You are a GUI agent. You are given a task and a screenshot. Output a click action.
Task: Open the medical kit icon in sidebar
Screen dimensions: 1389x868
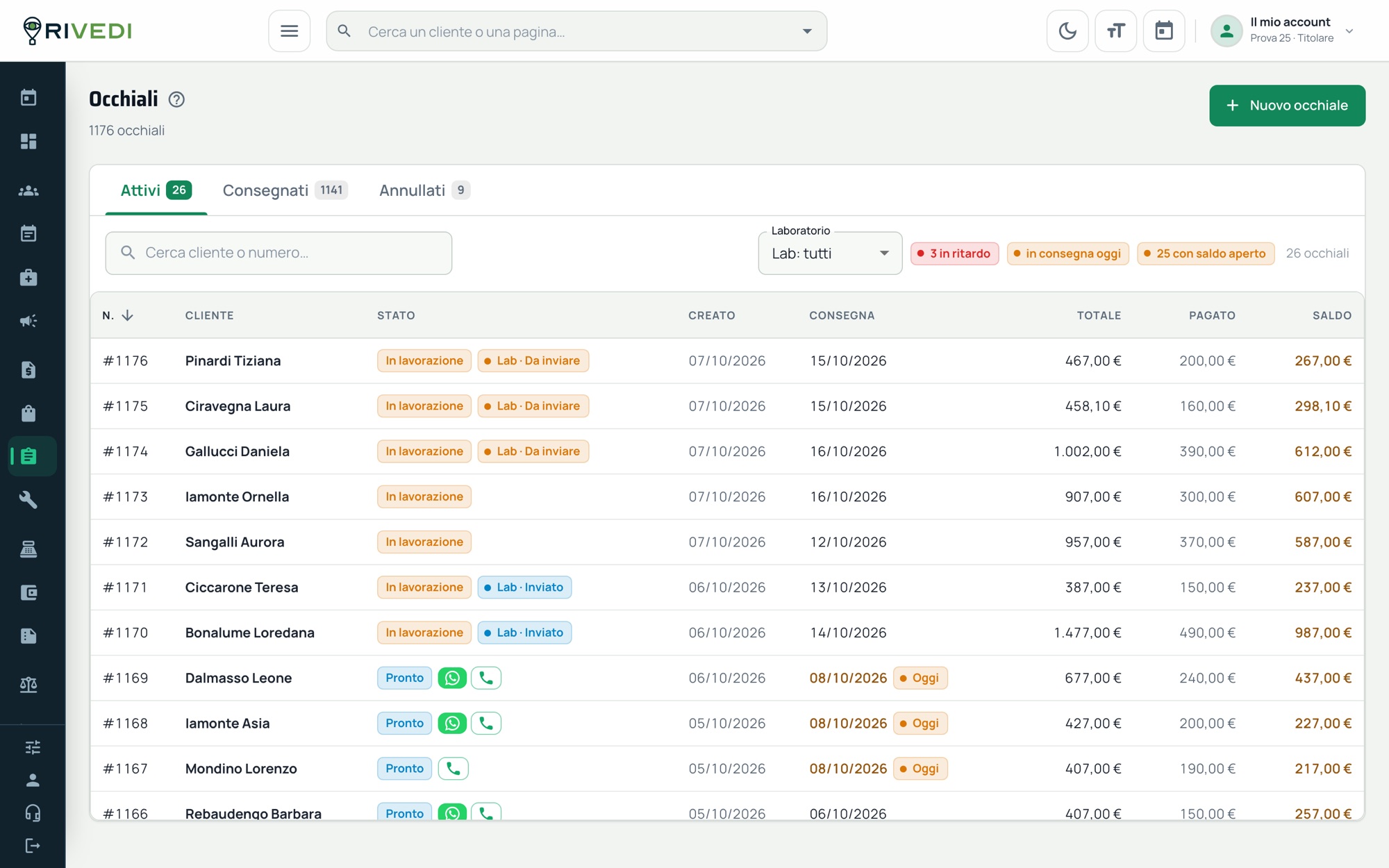28,278
